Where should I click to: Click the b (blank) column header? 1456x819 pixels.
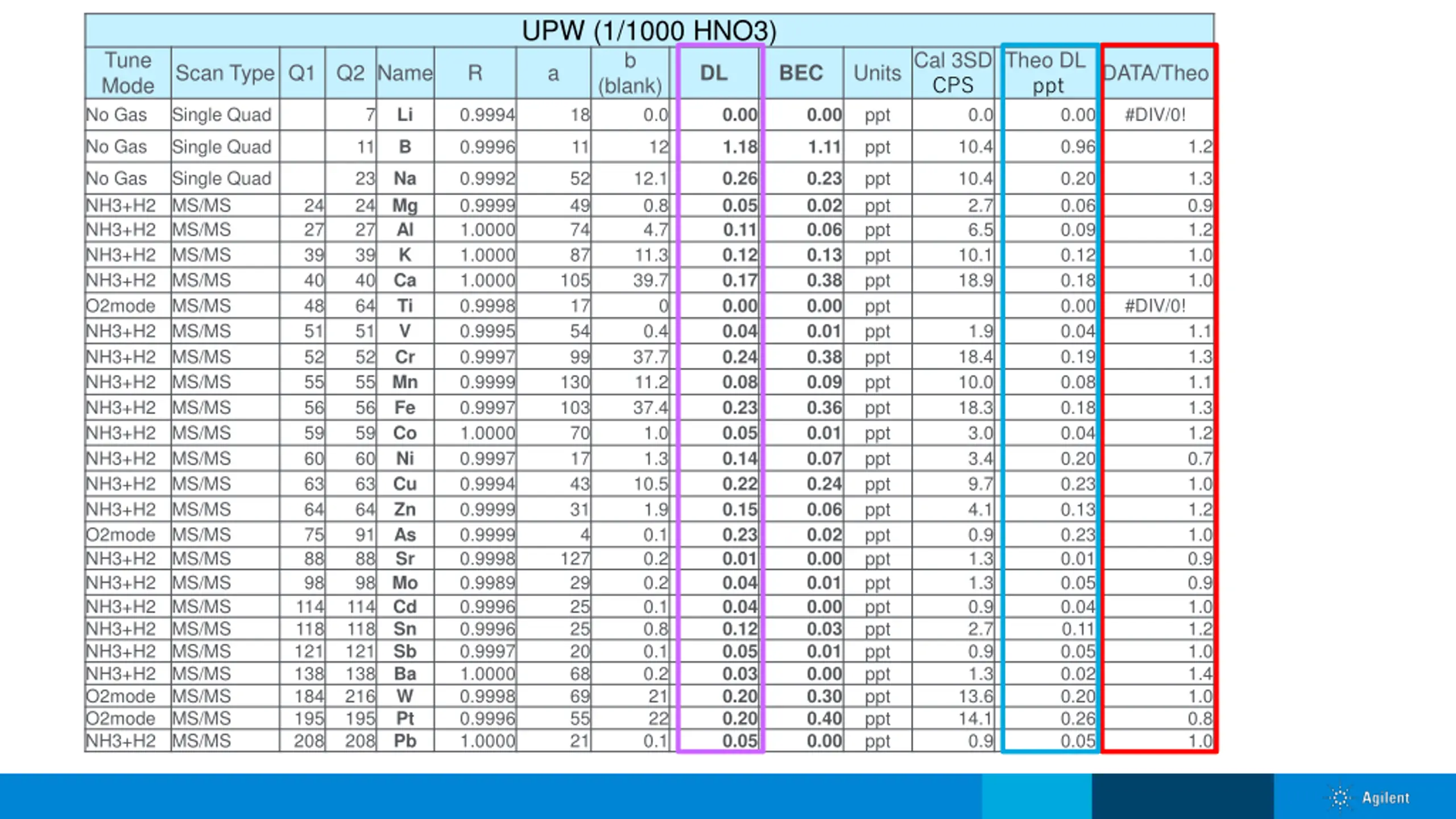[630, 73]
